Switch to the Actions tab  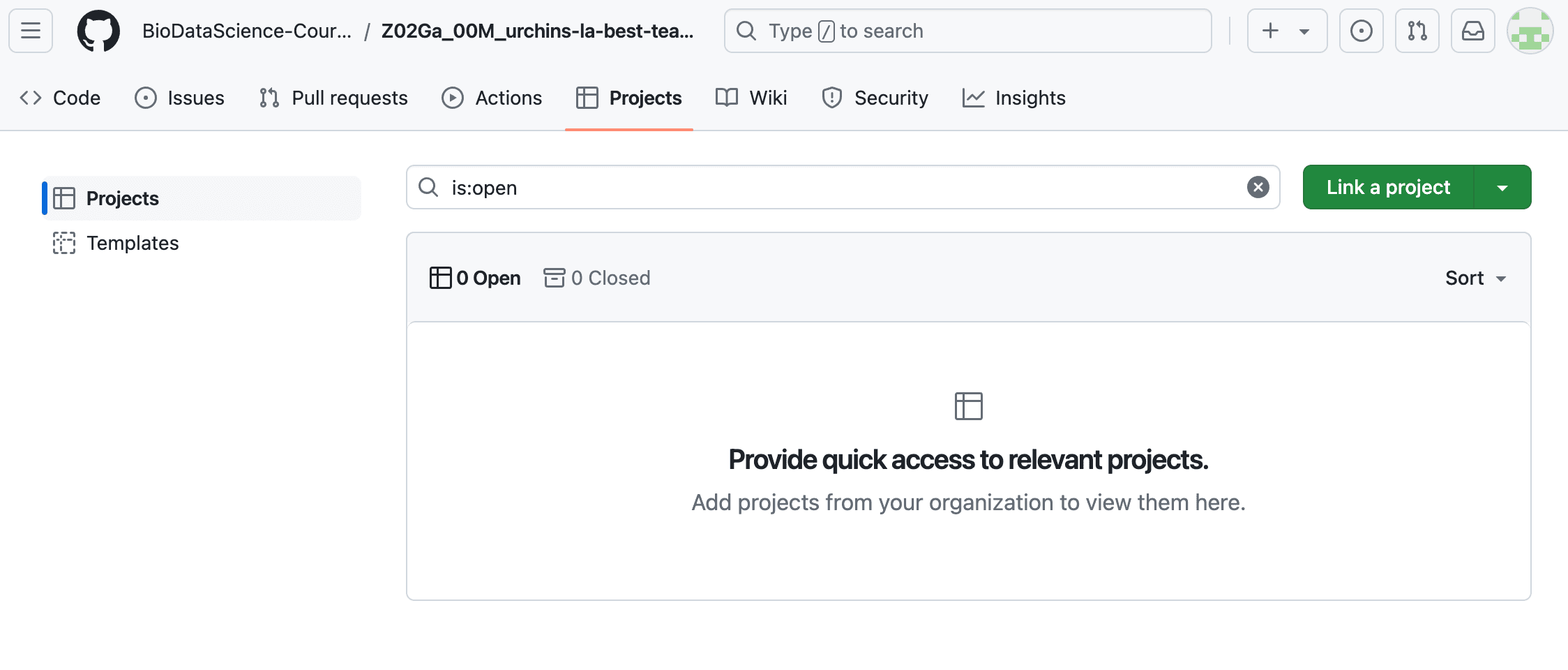492,98
